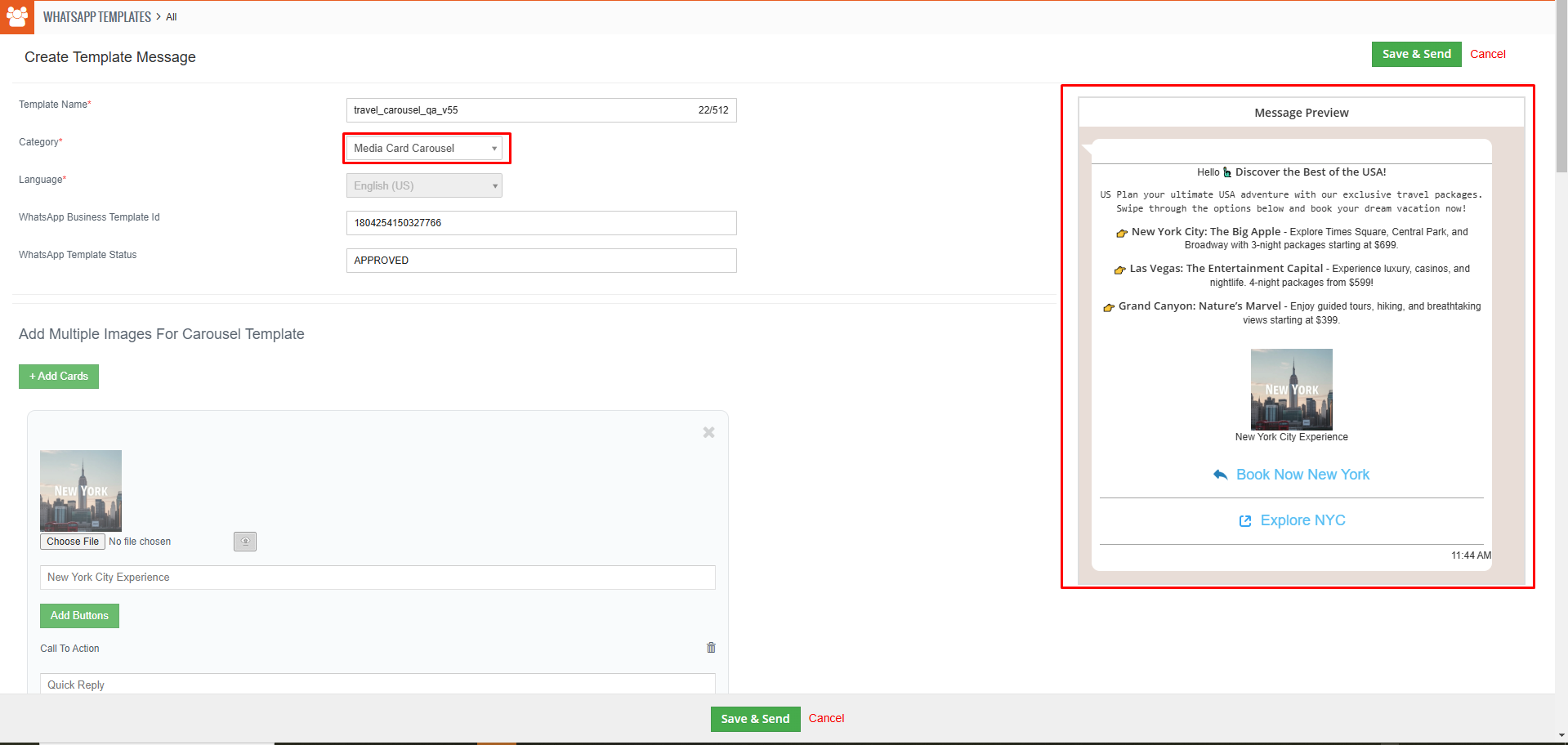Viewport: 1568px width, 745px height.
Task: Click the orange people logo icon
Action: coord(16,16)
